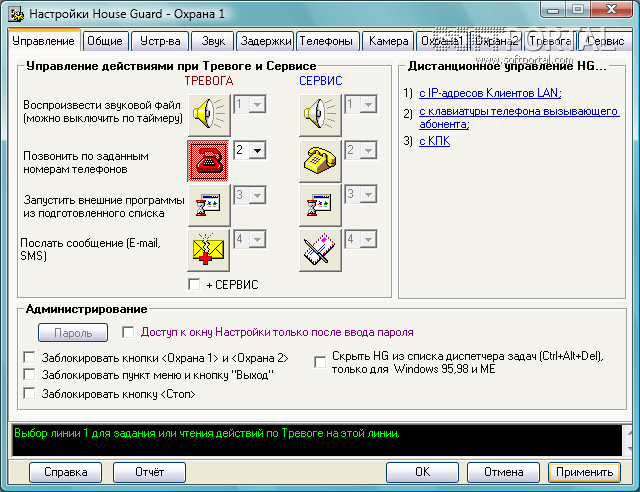Screen dimensions: 640x492
Task: Toggle the alarm sound file speaker icon
Action: [209, 116]
